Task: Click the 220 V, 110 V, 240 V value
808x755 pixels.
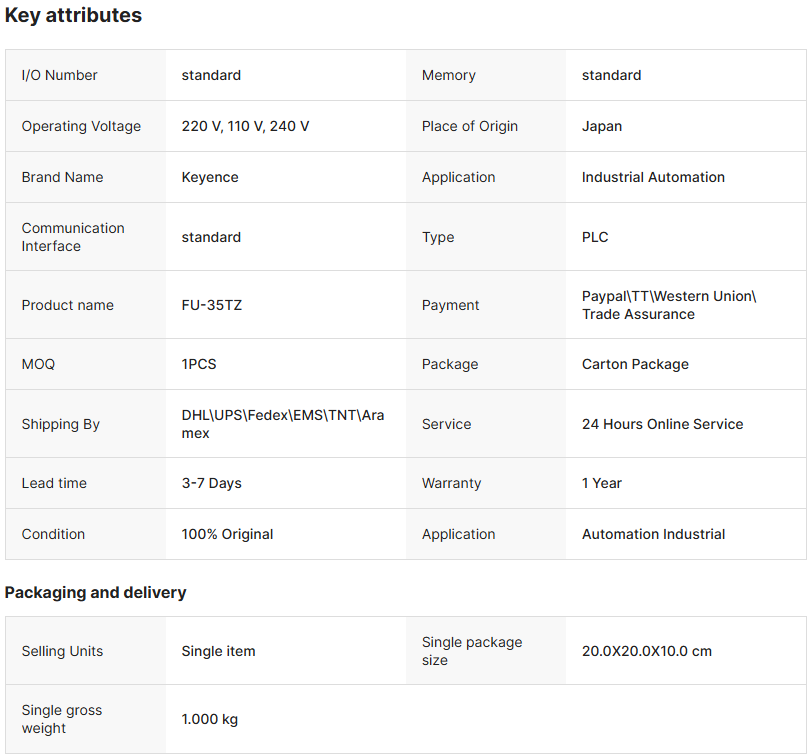Action: point(245,126)
